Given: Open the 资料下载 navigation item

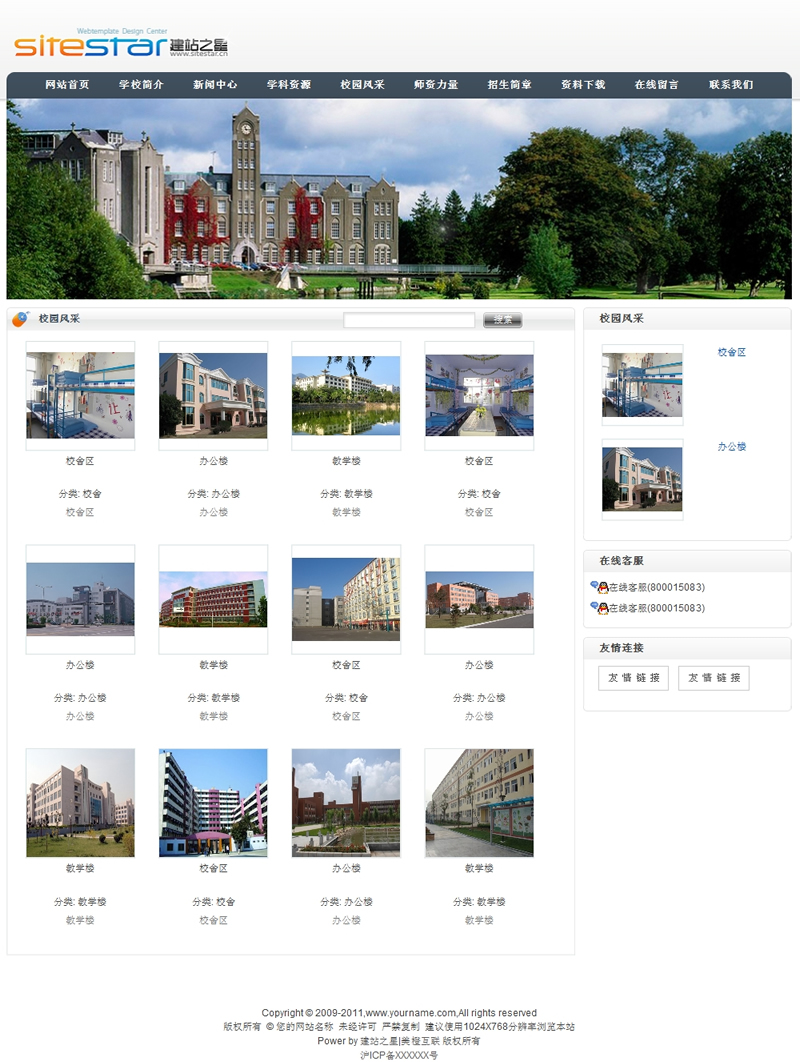Looking at the screenshot, I should click(583, 85).
